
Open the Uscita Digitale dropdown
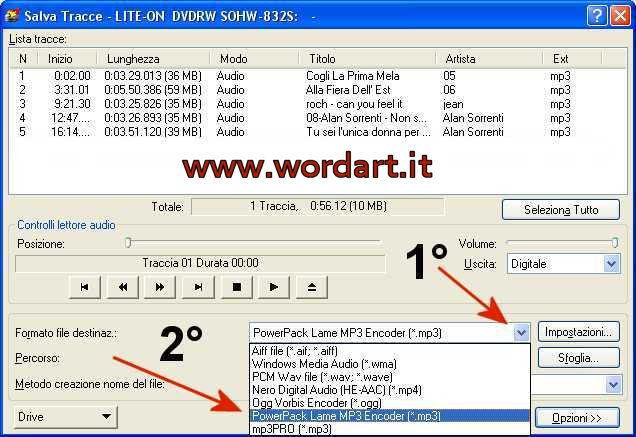click(612, 264)
